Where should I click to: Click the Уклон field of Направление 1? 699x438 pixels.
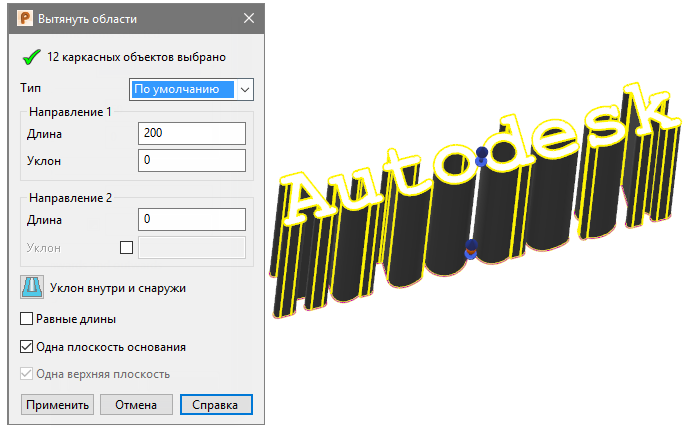pos(192,160)
